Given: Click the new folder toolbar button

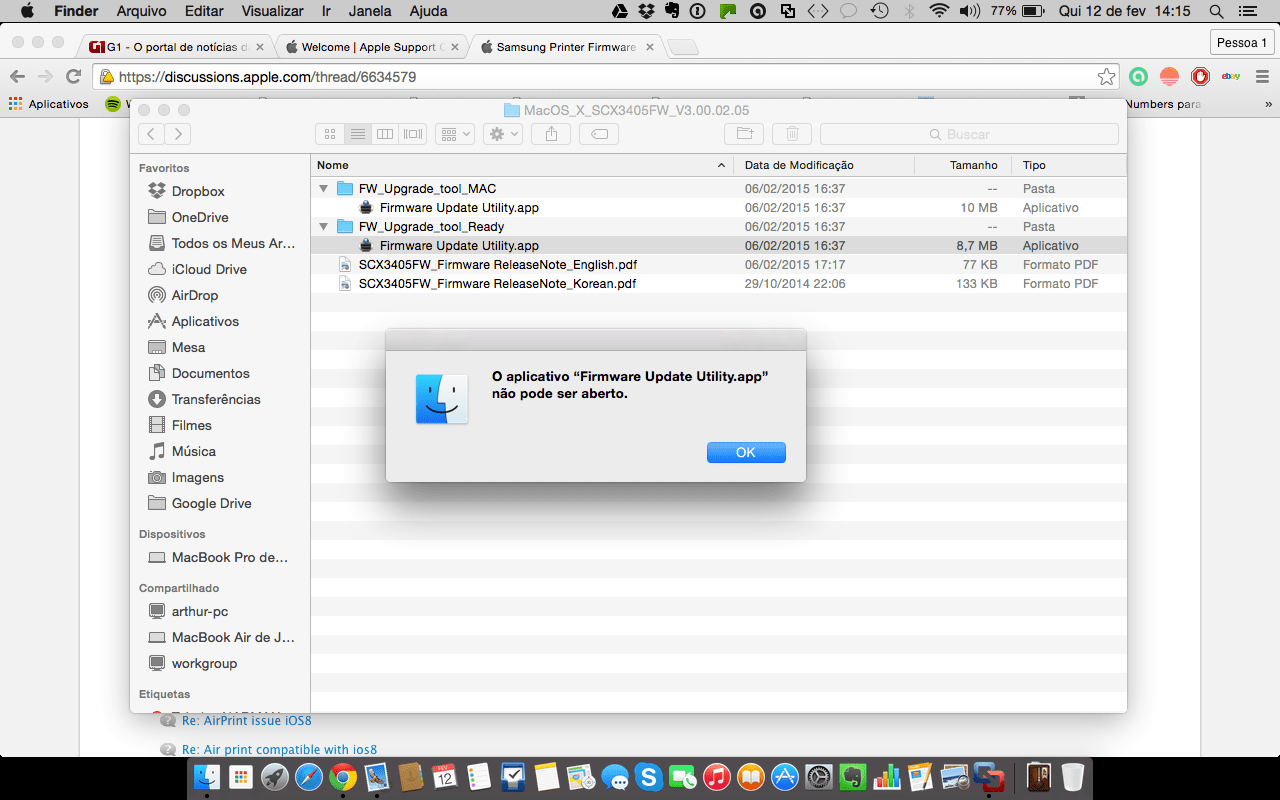Looking at the screenshot, I should point(744,134).
